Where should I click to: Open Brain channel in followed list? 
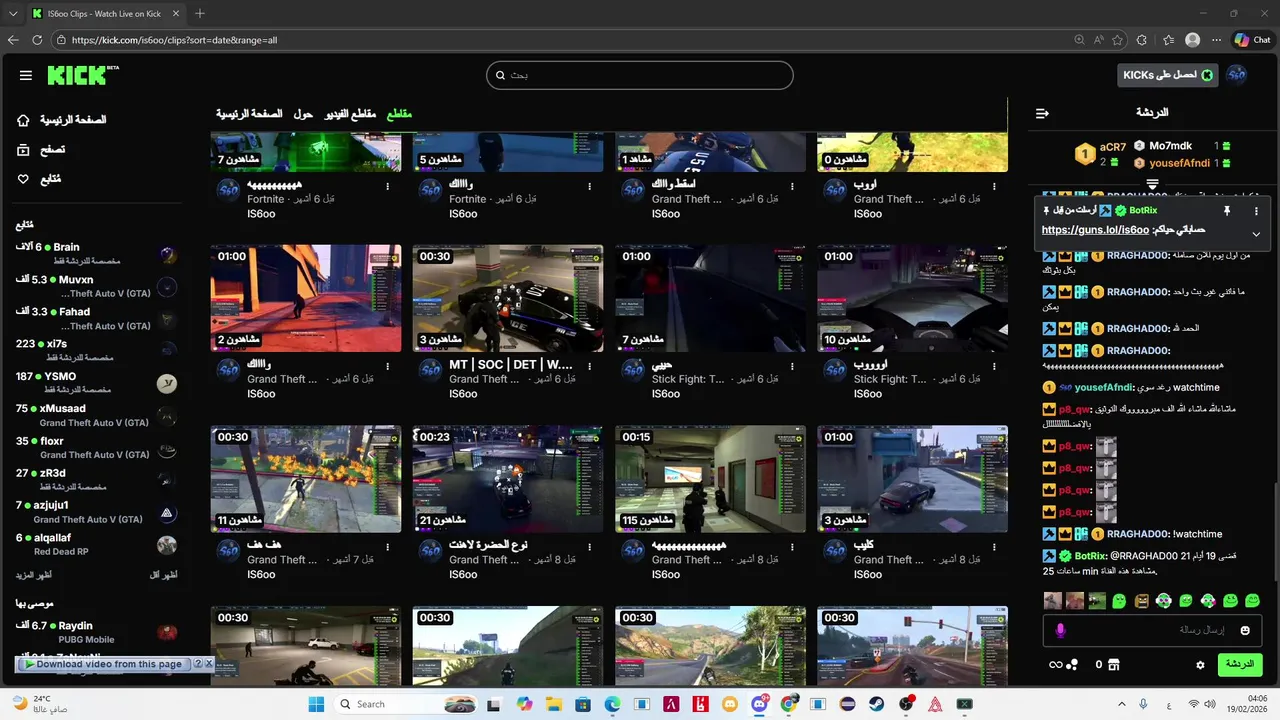coord(97,253)
